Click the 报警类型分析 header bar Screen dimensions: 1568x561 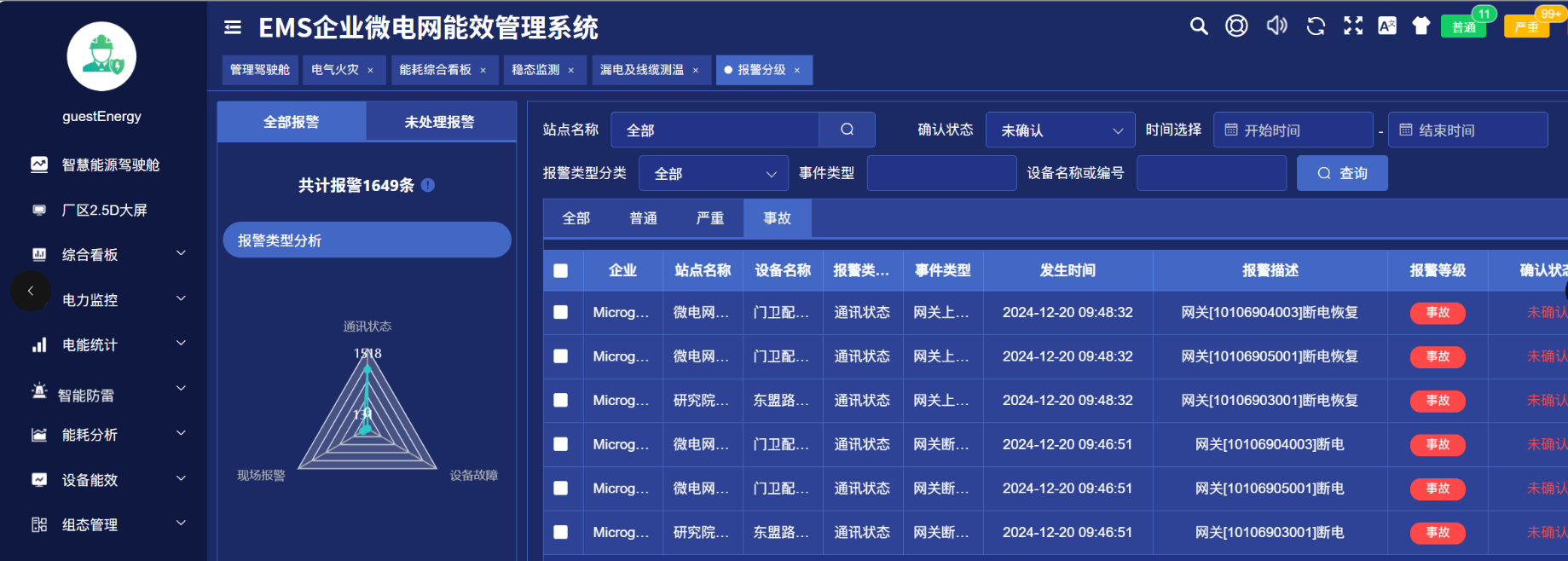point(367,240)
